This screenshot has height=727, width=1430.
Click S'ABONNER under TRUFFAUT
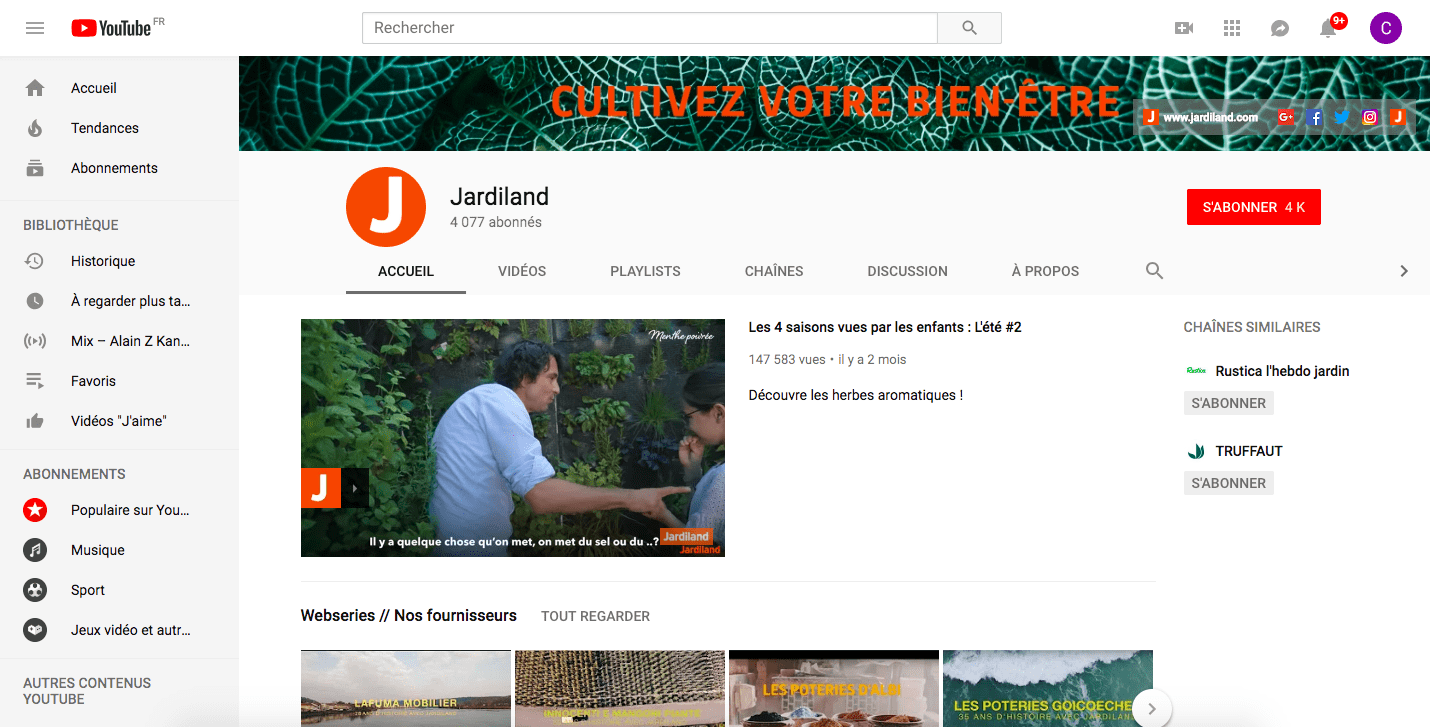coord(1229,483)
